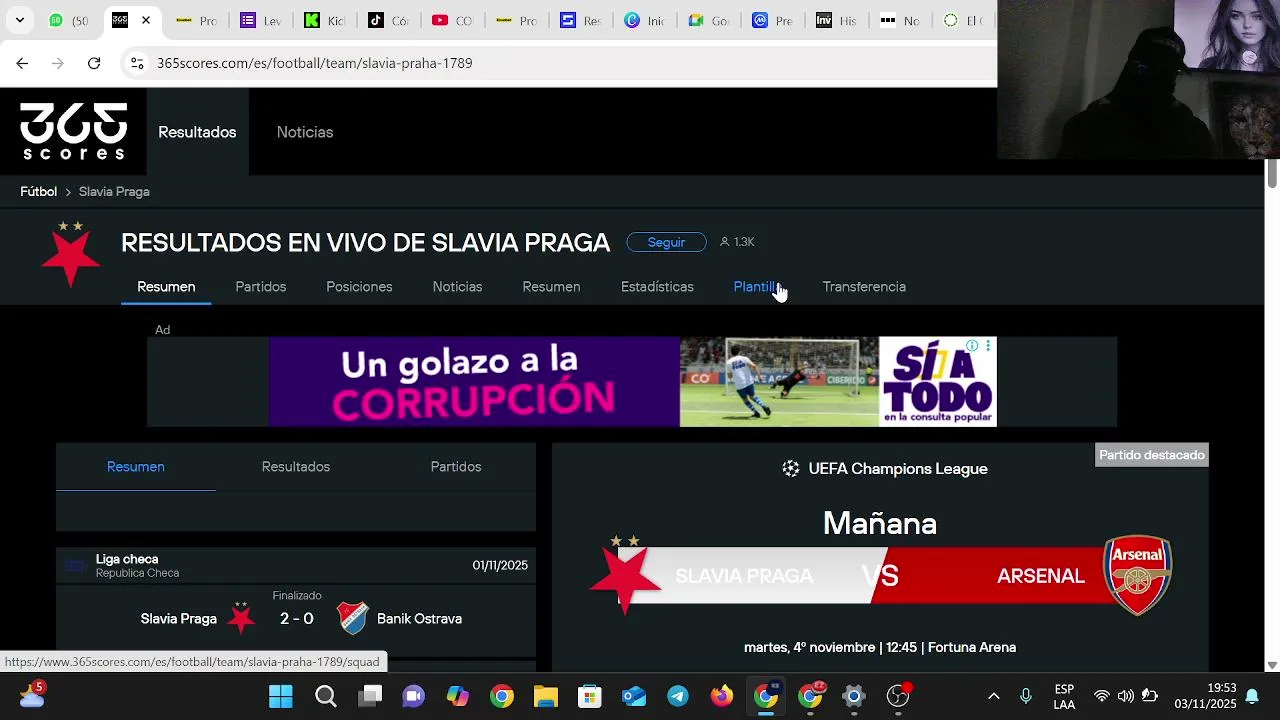Viewport: 1280px width, 720px height.
Task: Switch to the YouTube browser tab
Action: [452, 20]
